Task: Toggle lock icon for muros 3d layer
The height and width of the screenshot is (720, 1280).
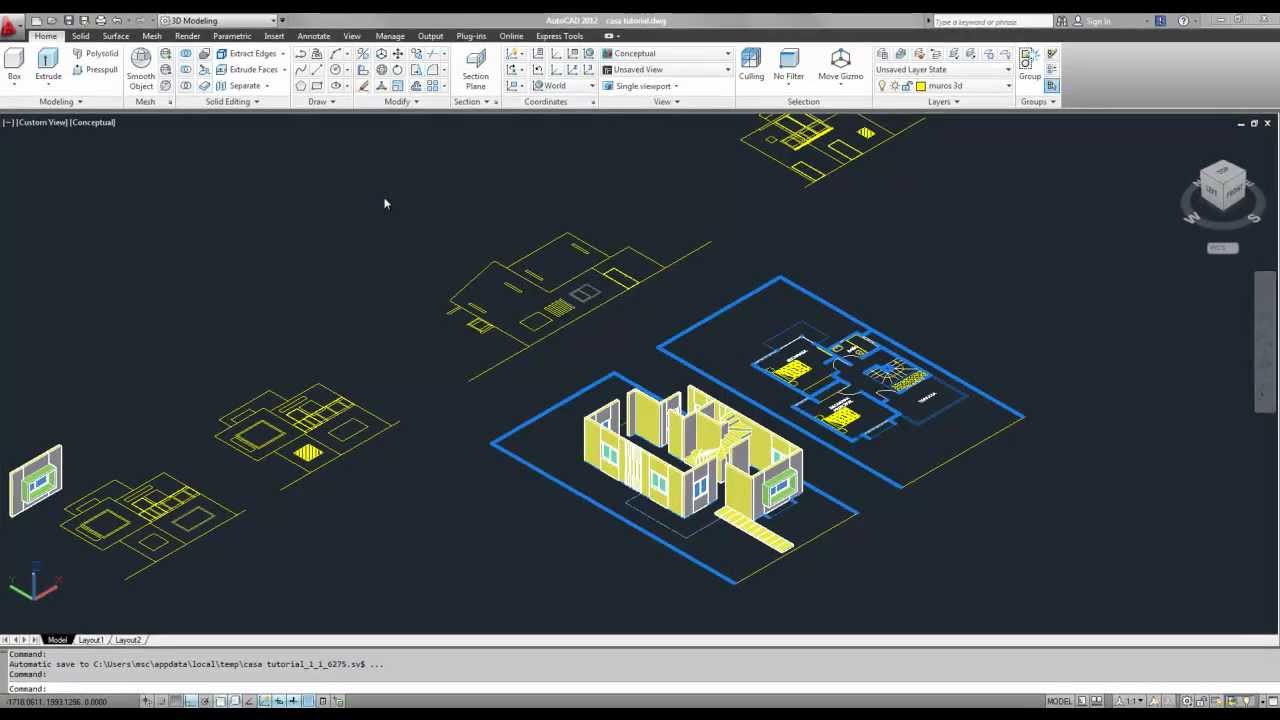Action: tap(907, 86)
